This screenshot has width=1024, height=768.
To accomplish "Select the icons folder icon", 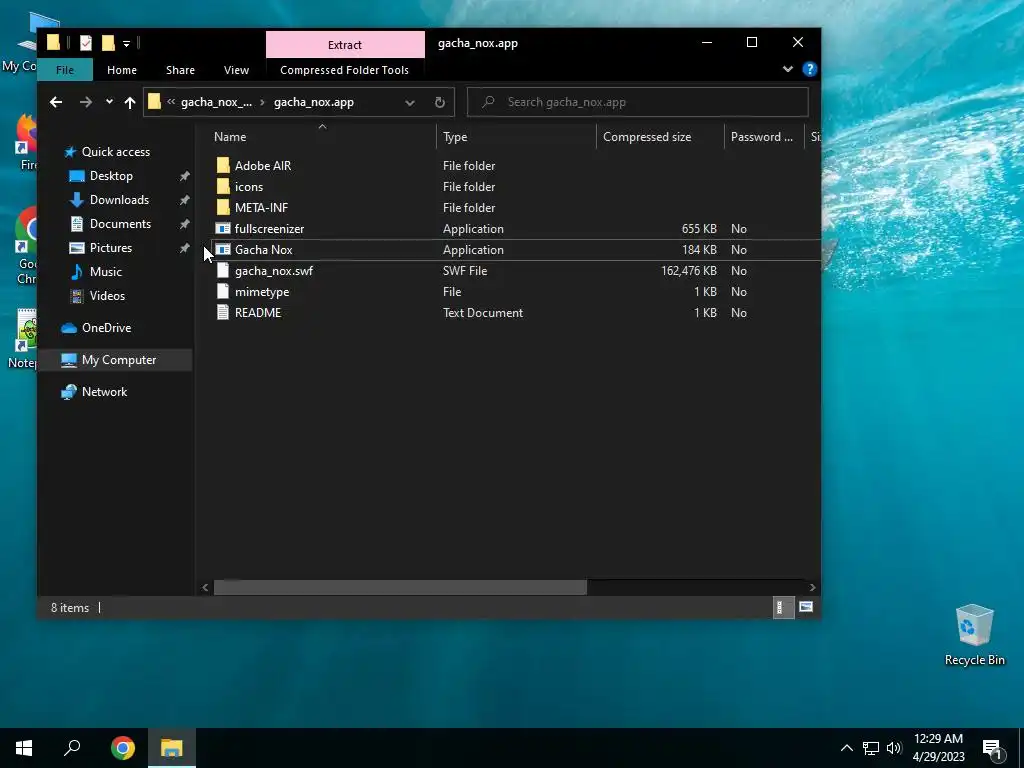I will point(223,186).
